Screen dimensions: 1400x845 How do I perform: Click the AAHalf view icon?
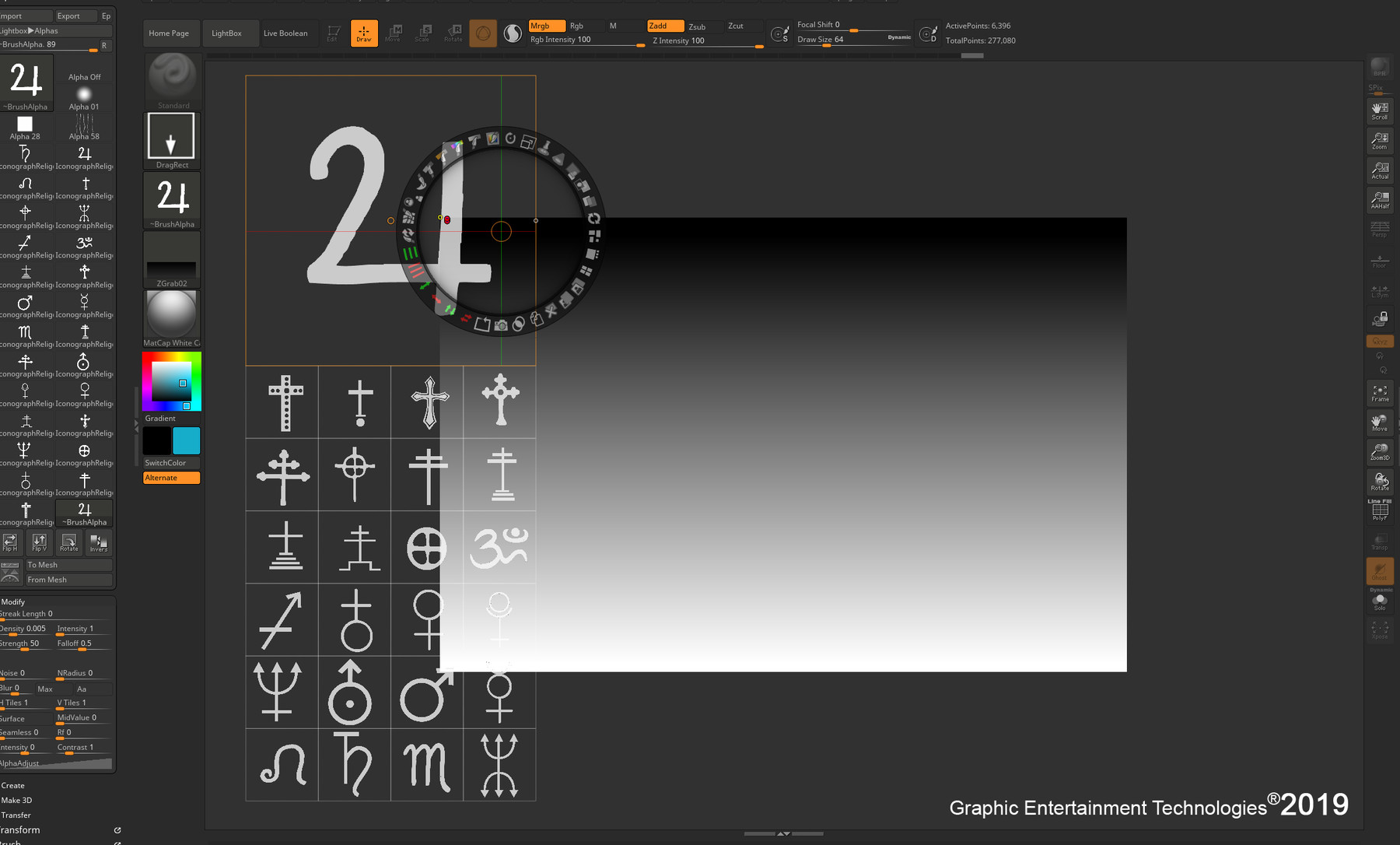(1380, 200)
